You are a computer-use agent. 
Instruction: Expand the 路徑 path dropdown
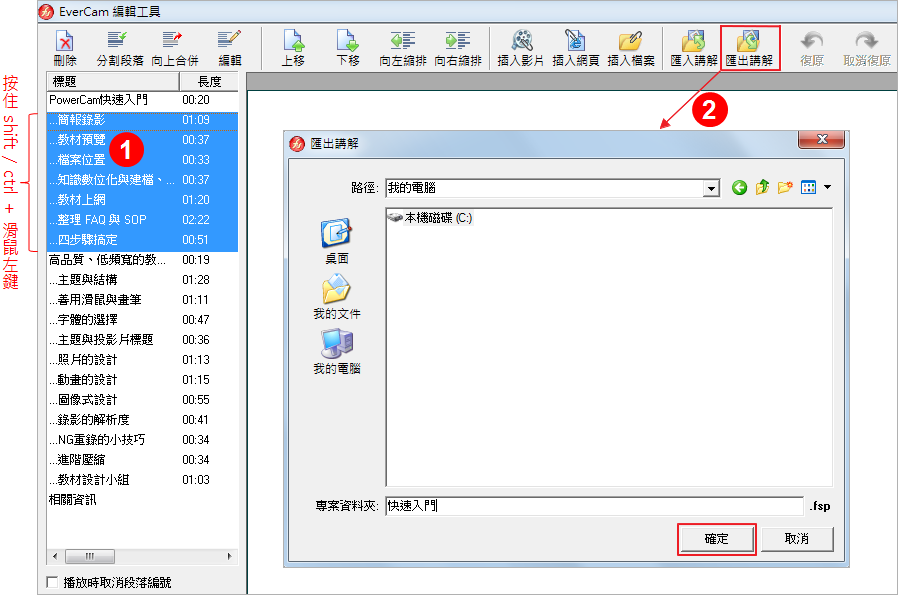711,188
